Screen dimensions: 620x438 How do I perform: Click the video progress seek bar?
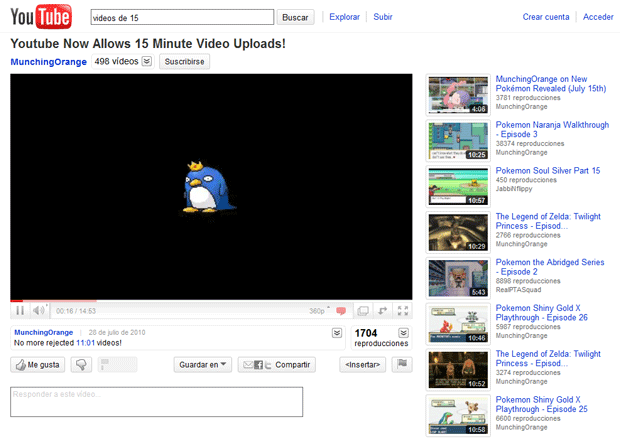coord(211,301)
